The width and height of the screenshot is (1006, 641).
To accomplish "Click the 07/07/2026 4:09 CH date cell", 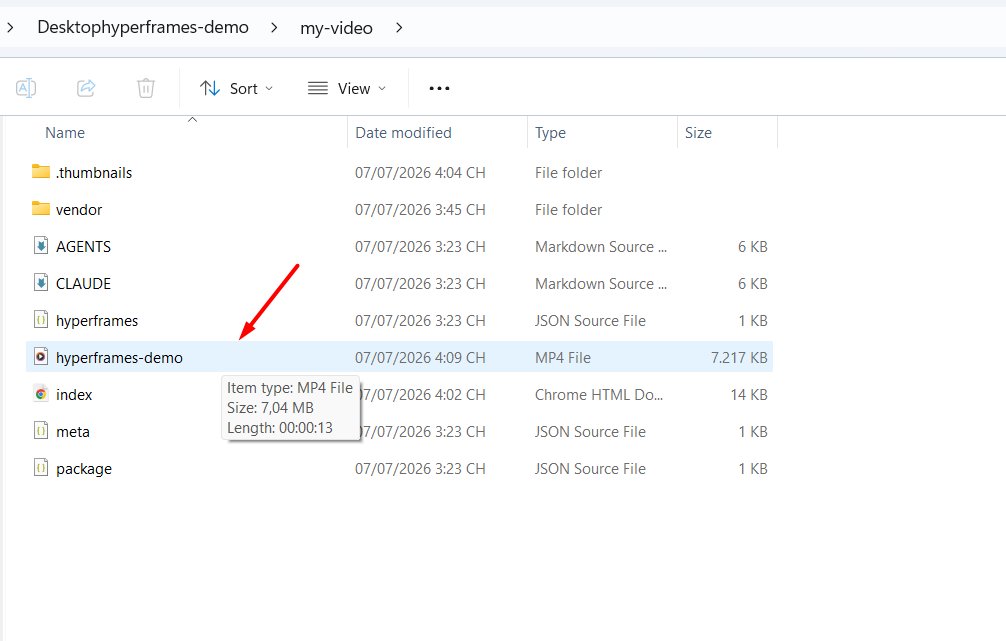I will (x=420, y=358).
